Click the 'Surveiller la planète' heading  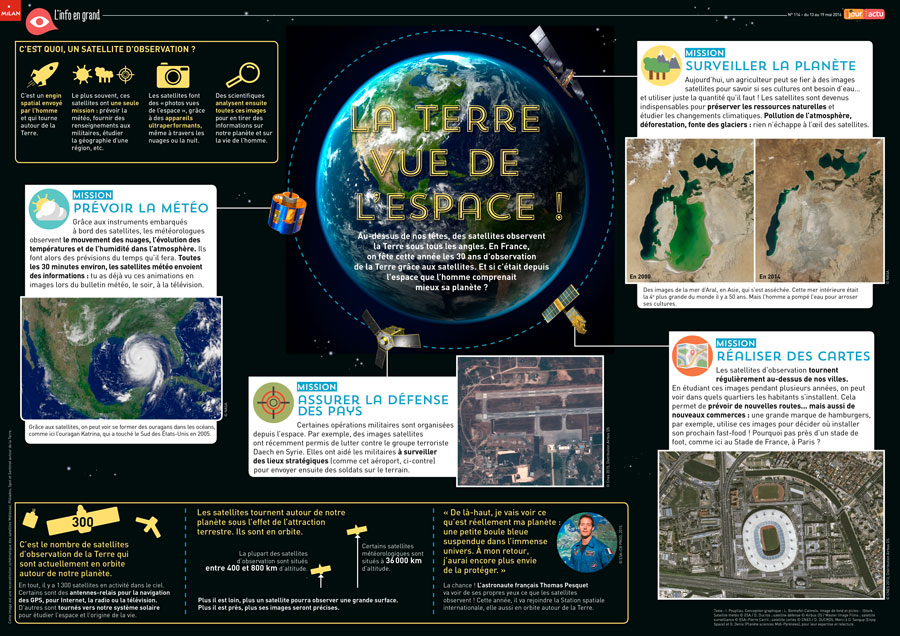click(x=770, y=65)
